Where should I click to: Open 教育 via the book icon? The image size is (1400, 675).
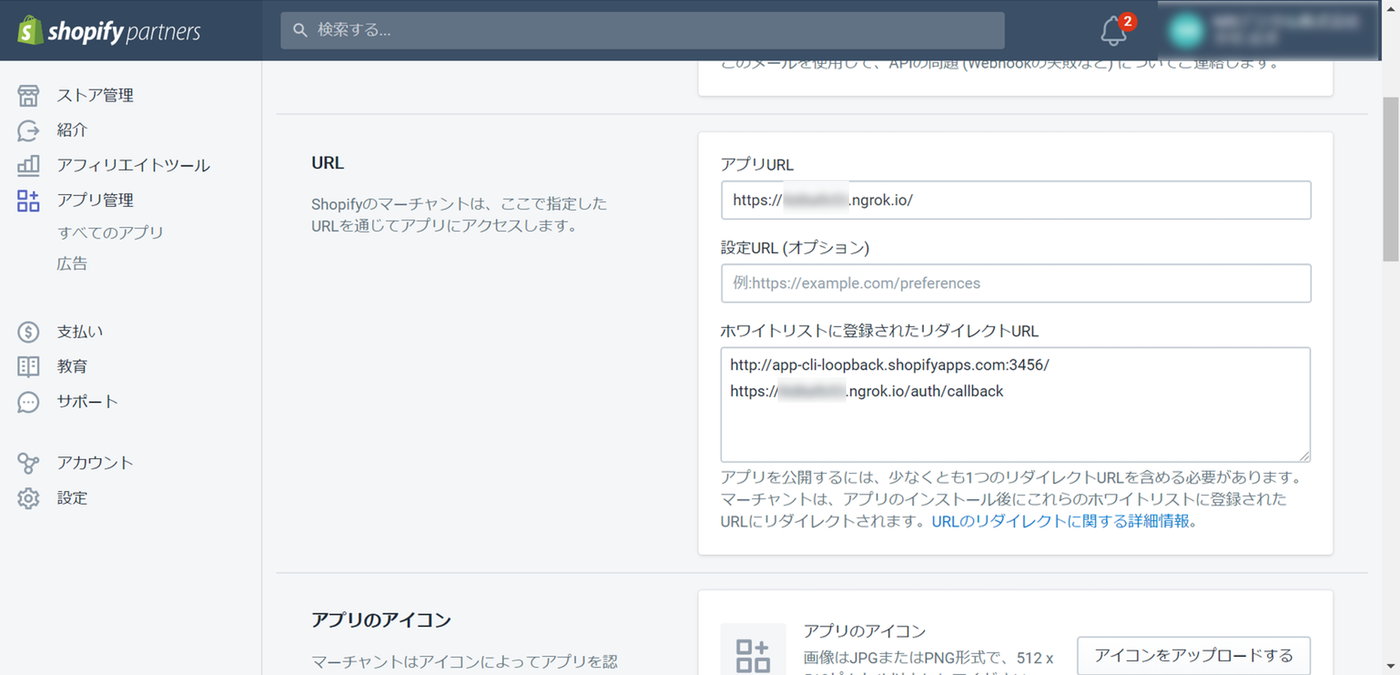pyautogui.click(x=28, y=366)
